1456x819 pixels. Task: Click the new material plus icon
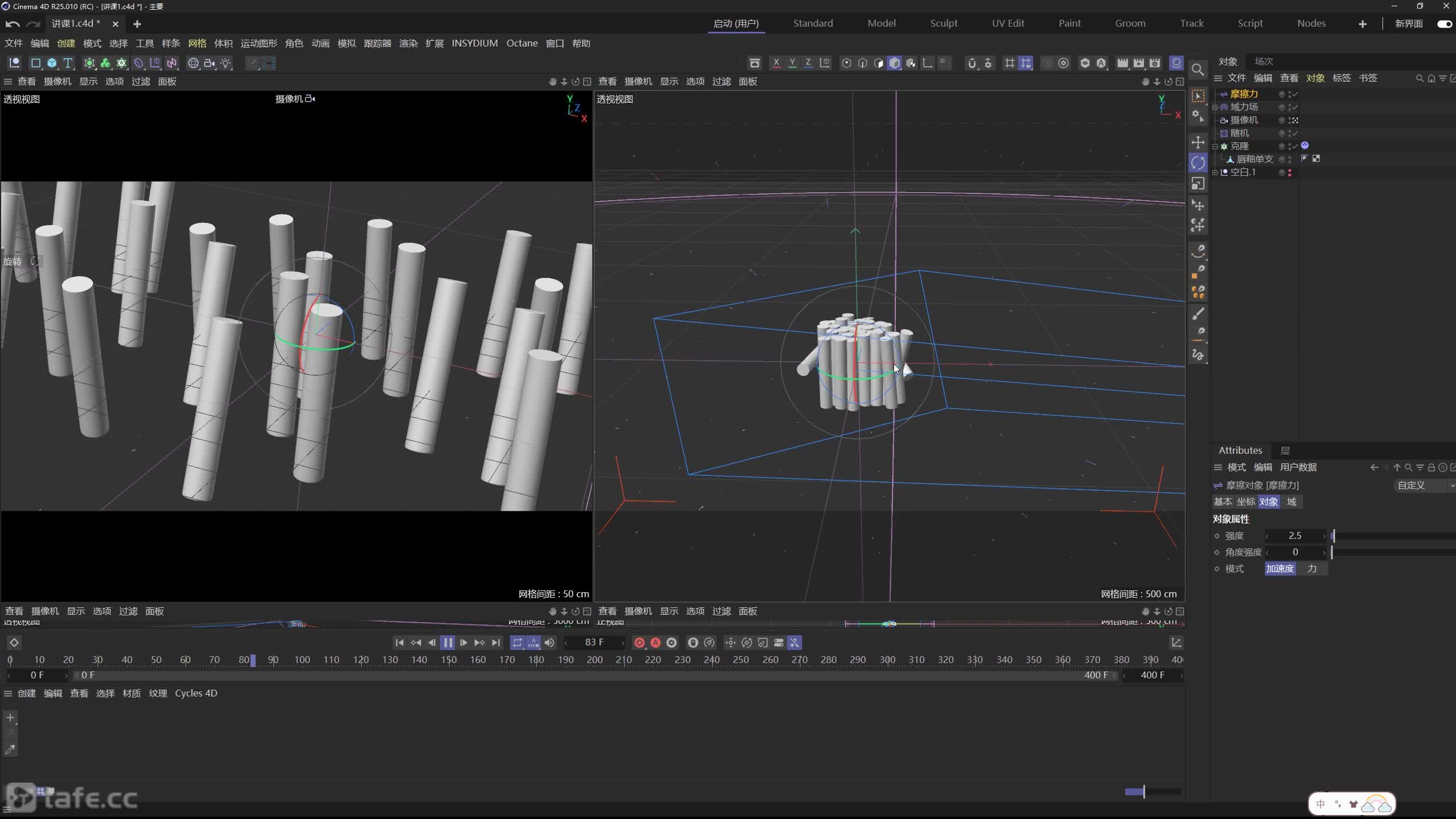[10, 718]
